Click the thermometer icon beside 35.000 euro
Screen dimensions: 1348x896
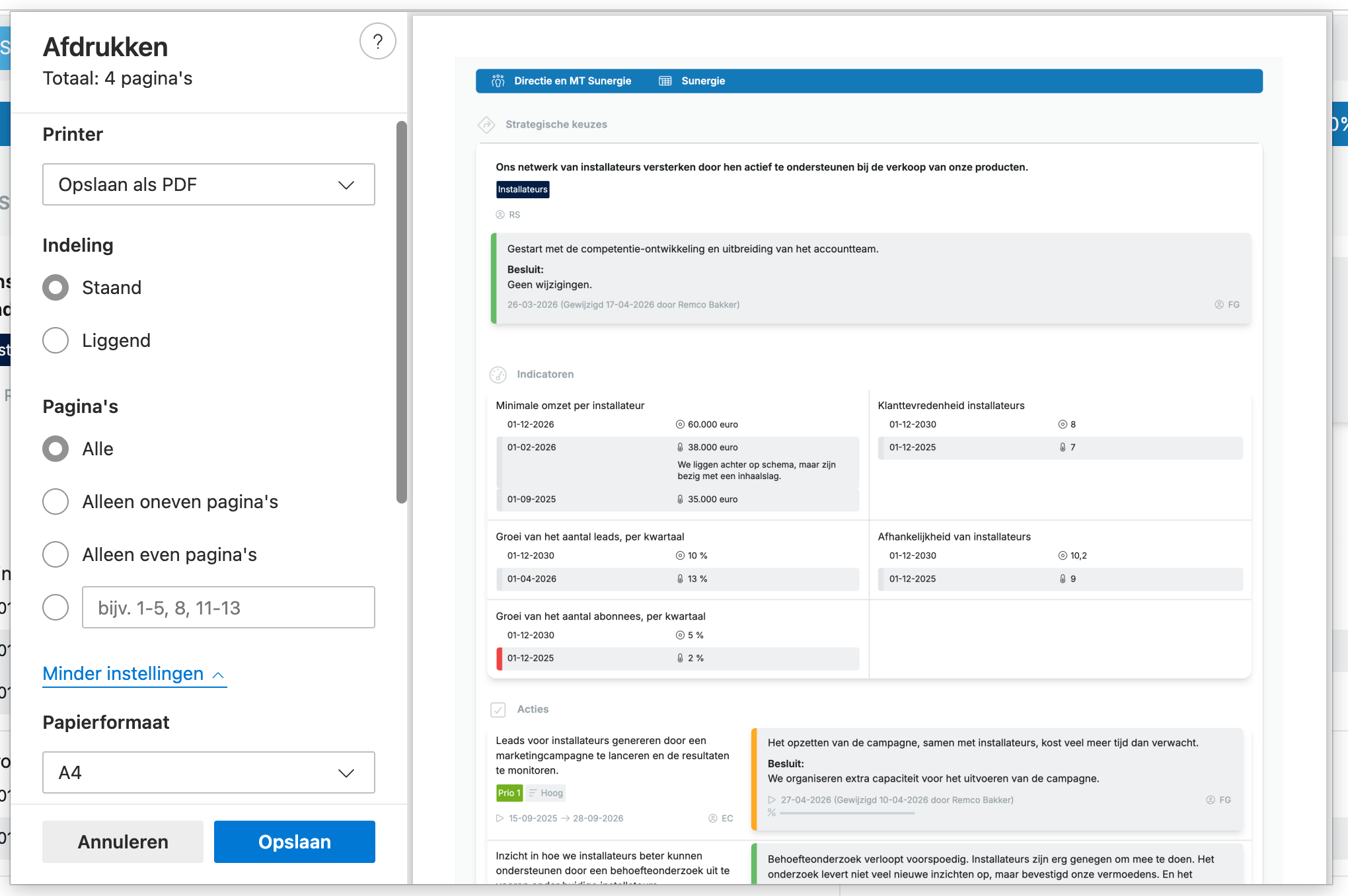[x=680, y=500]
